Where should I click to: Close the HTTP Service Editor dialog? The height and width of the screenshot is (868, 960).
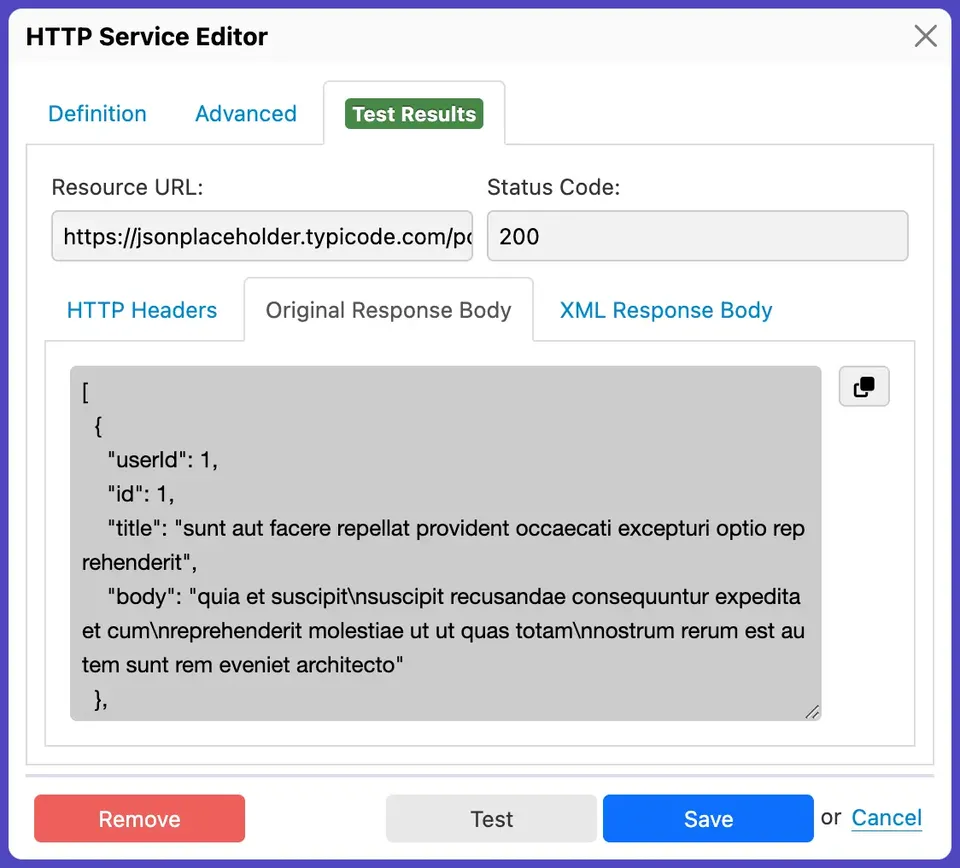click(x=925, y=37)
